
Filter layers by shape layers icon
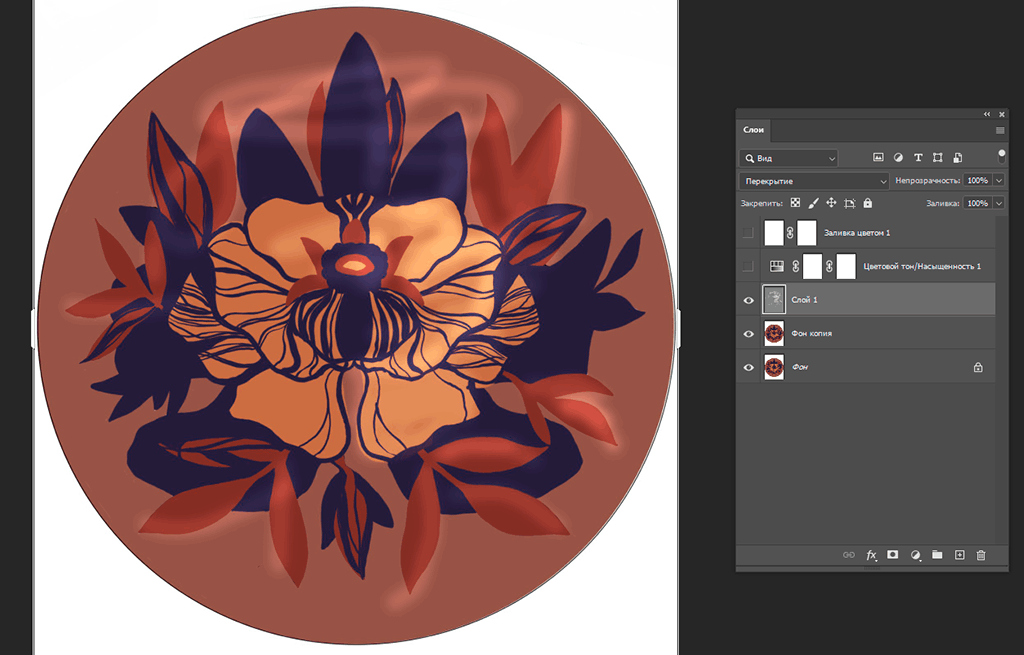click(937, 157)
